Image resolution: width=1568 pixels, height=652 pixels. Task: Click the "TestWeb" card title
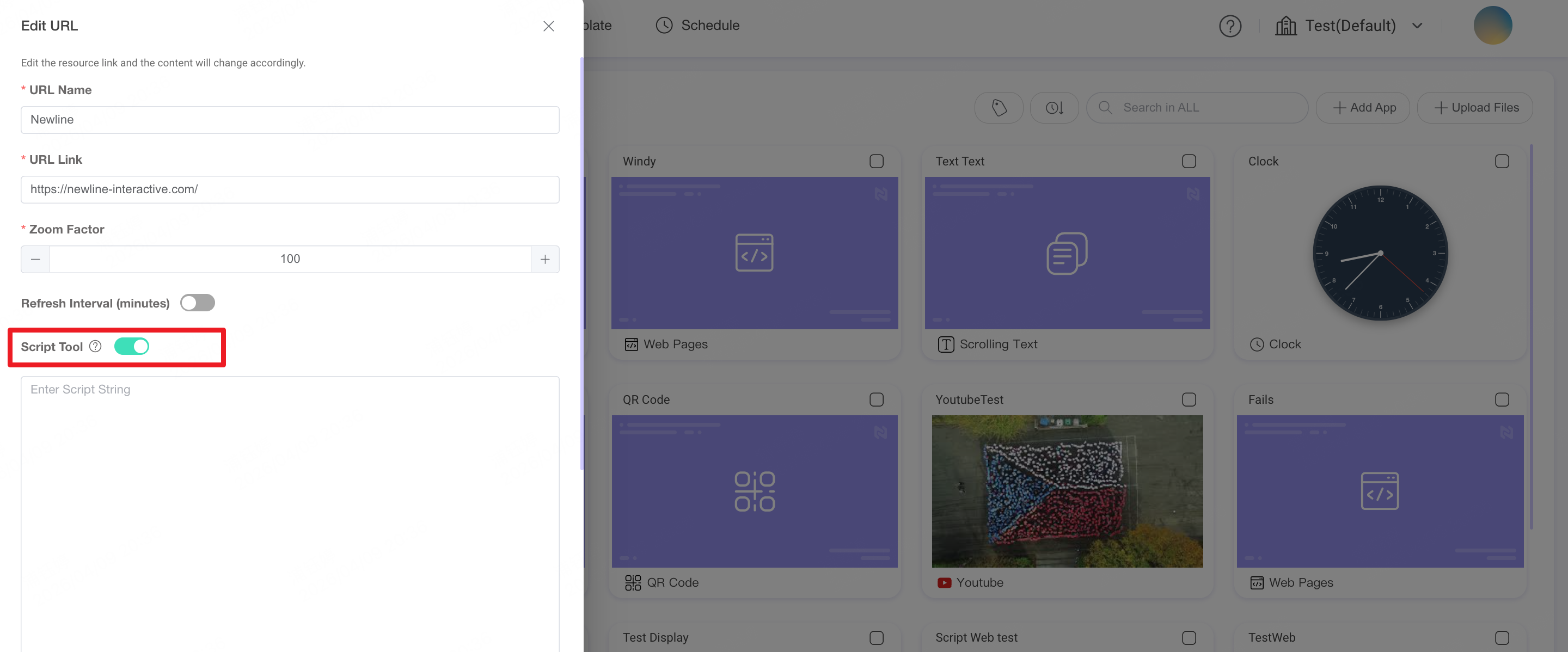coord(1272,637)
